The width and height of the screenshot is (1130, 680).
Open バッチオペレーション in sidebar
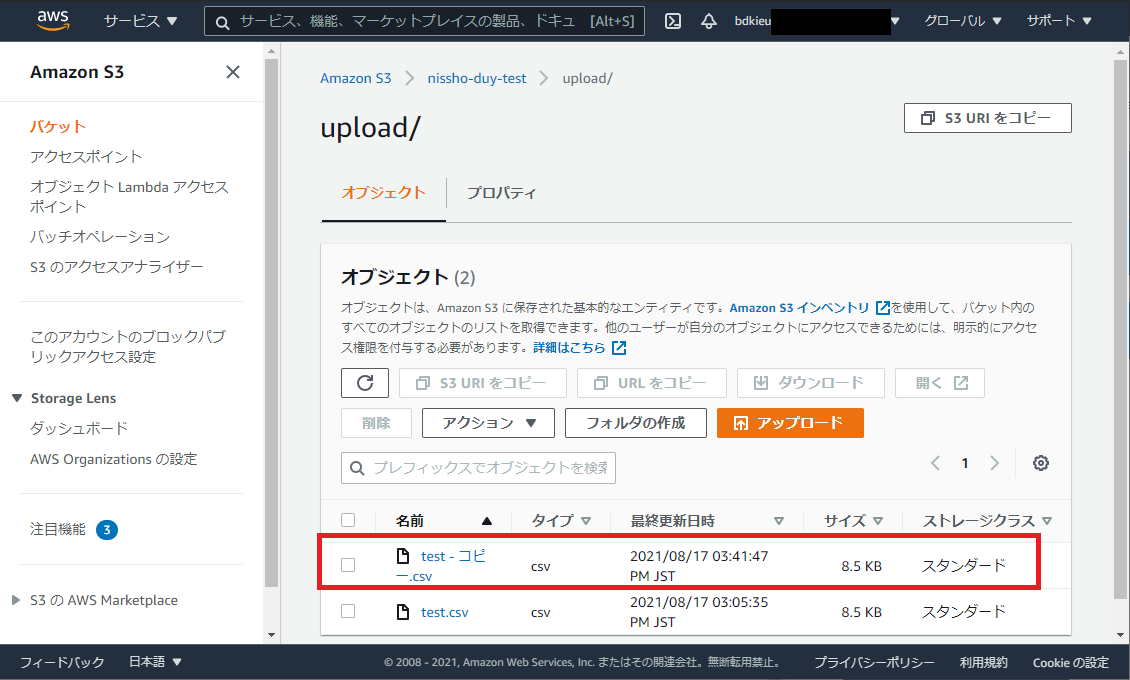[99, 237]
